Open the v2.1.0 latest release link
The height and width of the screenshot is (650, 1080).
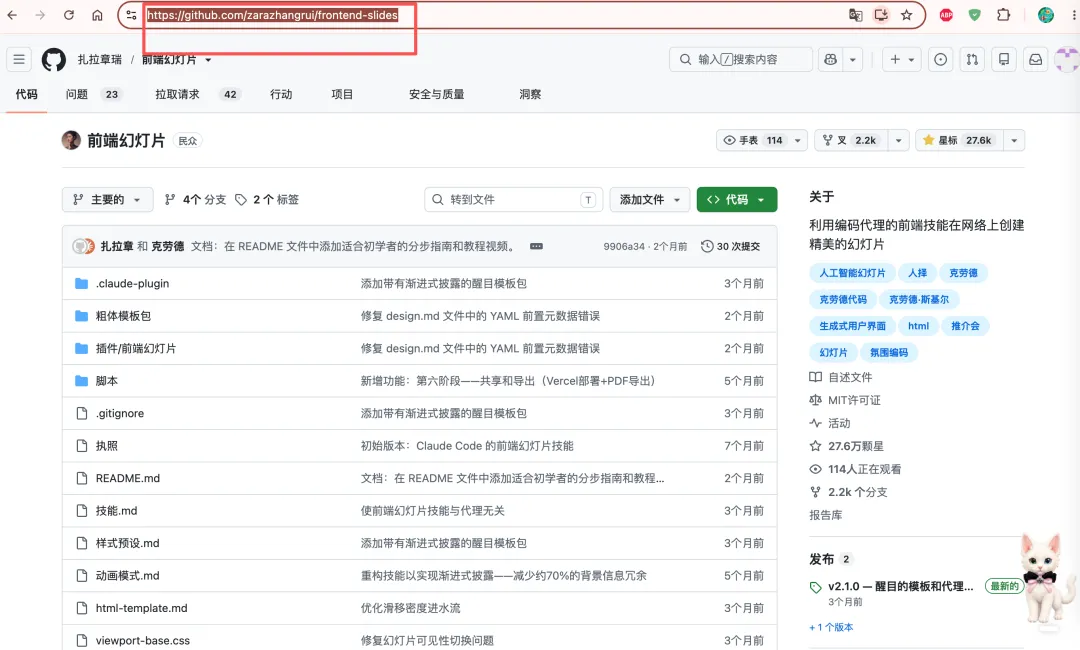pyautogui.click(x=900, y=587)
